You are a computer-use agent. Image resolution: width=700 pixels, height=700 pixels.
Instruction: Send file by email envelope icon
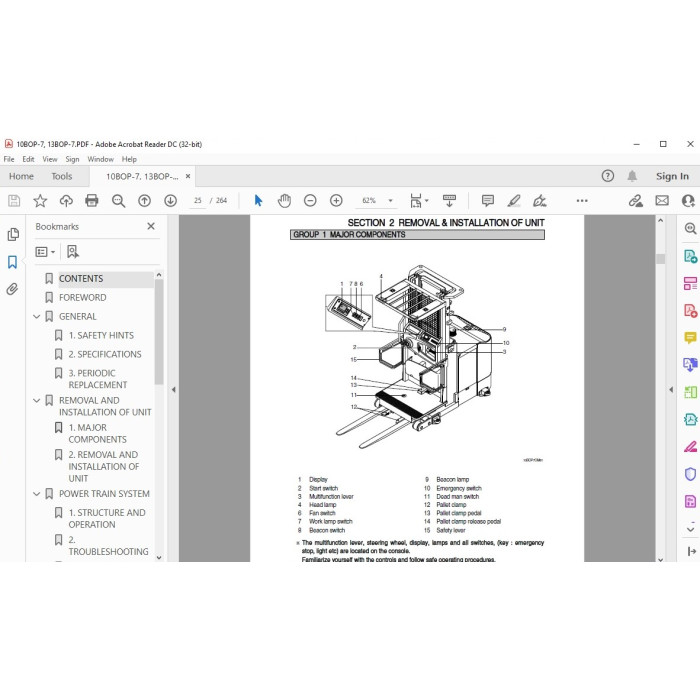click(x=662, y=201)
